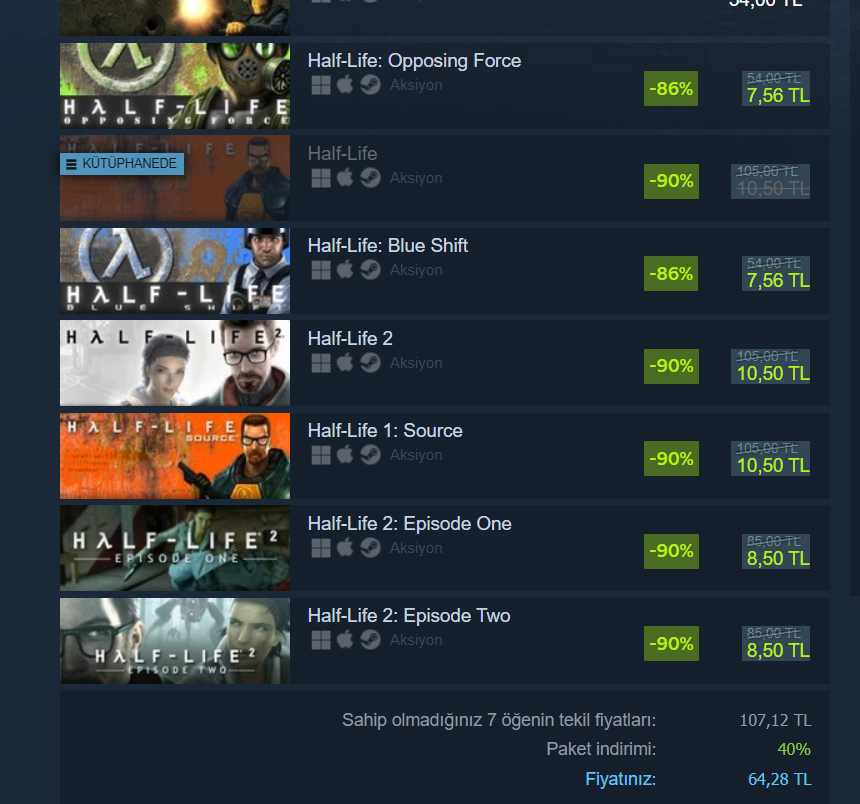
Task: Open the Half-Life 1: Source thumbnail
Action: click(175, 456)
